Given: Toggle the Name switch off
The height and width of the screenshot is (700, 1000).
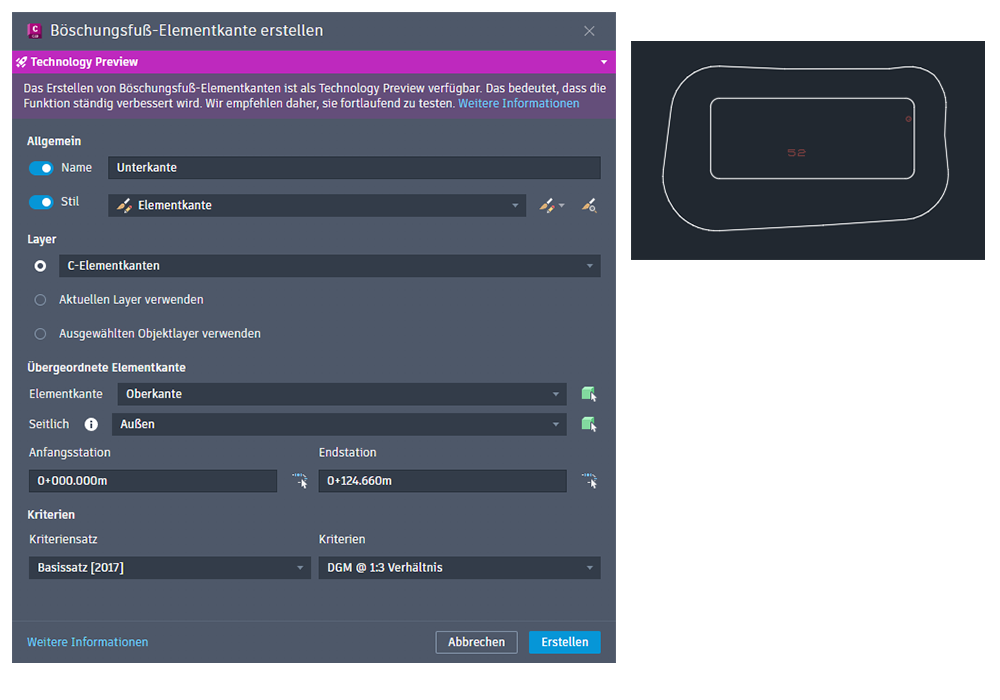Looking at the screenshot, I should 41,168.
